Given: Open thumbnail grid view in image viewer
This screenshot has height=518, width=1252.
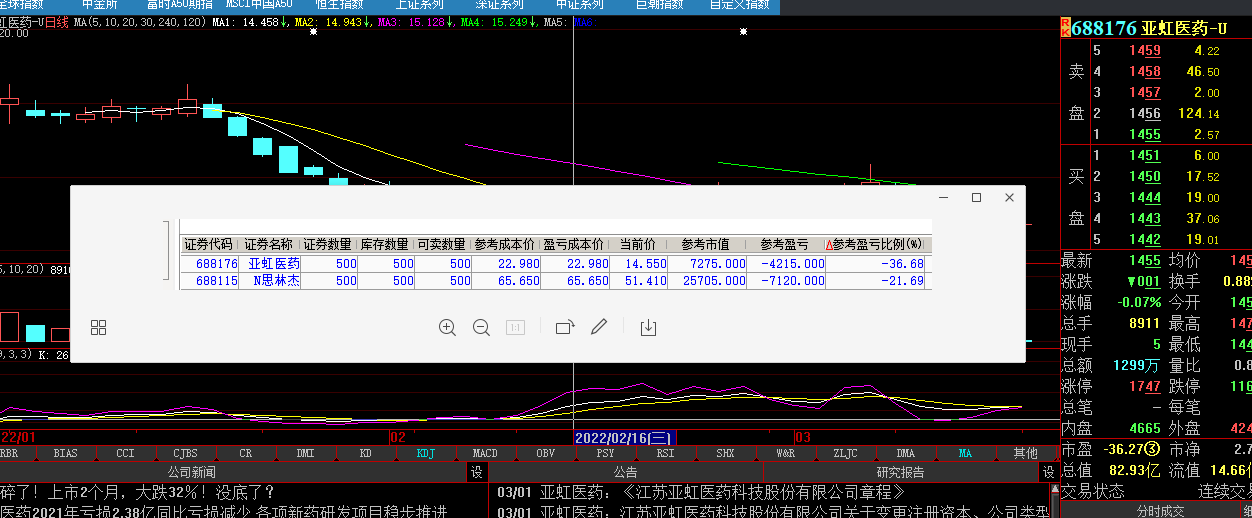Looking at the screenshot, I should [x=98, y=327].
